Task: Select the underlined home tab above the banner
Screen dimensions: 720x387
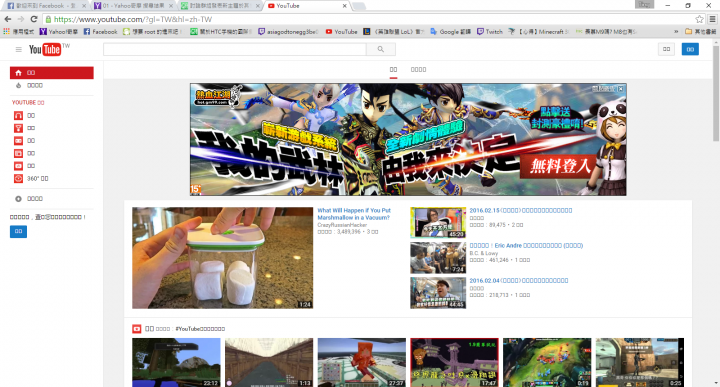Action: click(393, 70)
